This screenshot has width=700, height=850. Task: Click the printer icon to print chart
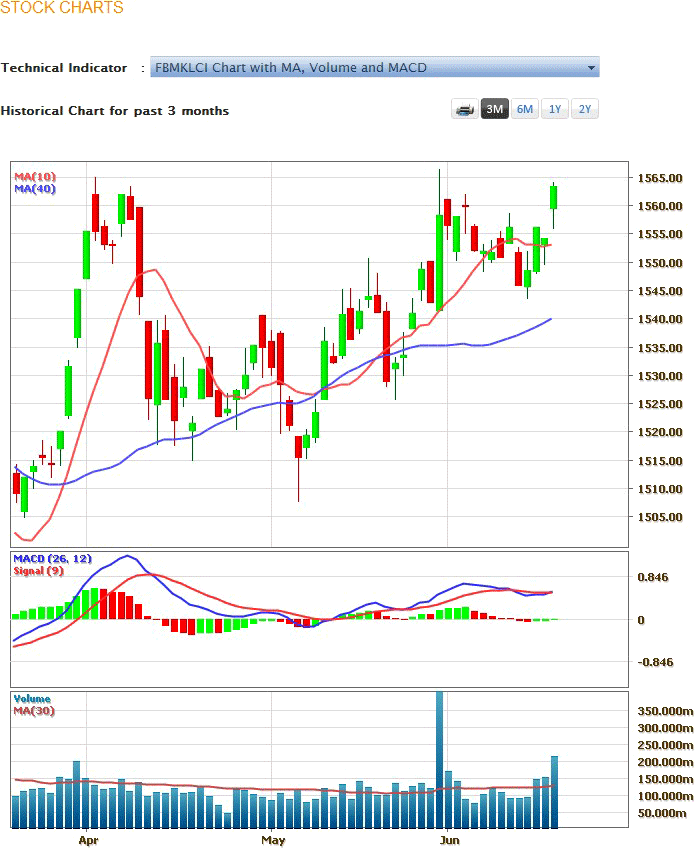(465, 110)
